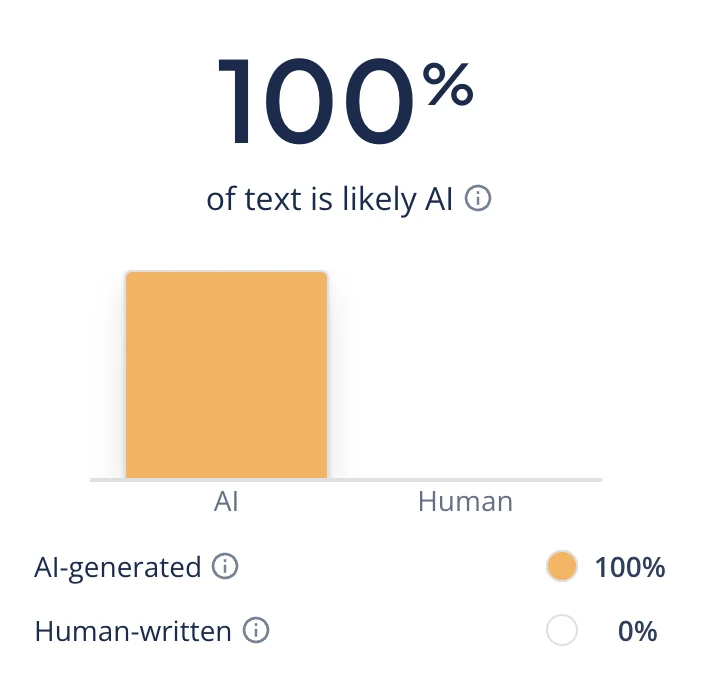
Task: Click the orange AI-generated legend circle
Action: click(x=561, y=566)
